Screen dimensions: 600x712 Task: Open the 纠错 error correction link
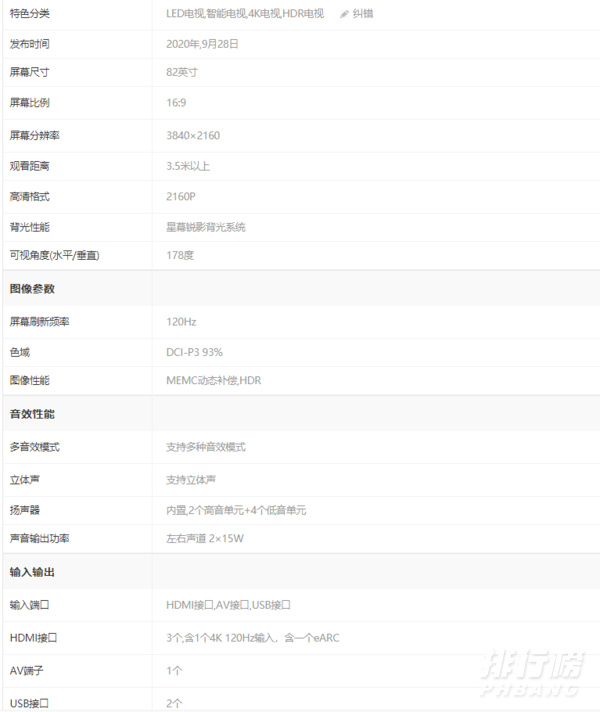click(x=362, y=14)
